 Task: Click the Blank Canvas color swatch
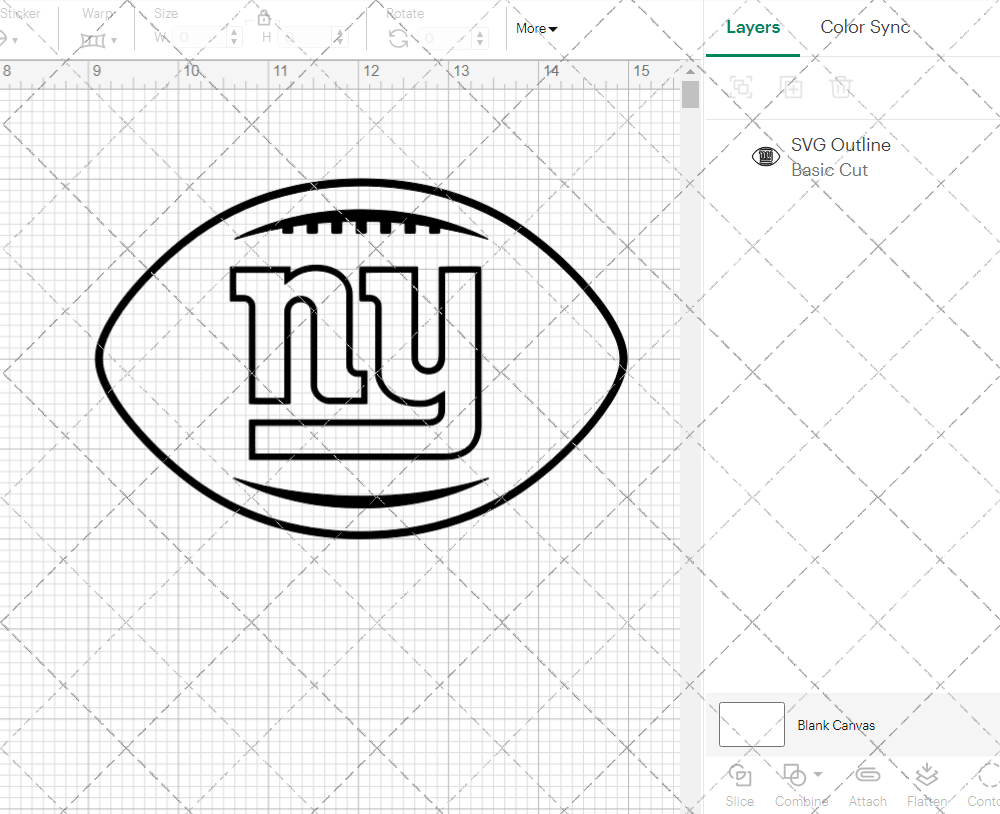coord(750,724)
